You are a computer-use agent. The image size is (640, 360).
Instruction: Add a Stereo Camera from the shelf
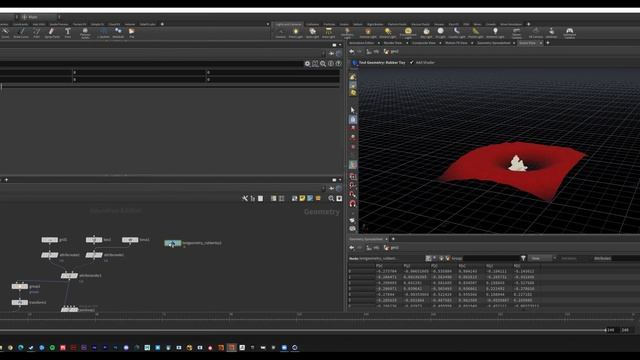[x=516, y=33]
